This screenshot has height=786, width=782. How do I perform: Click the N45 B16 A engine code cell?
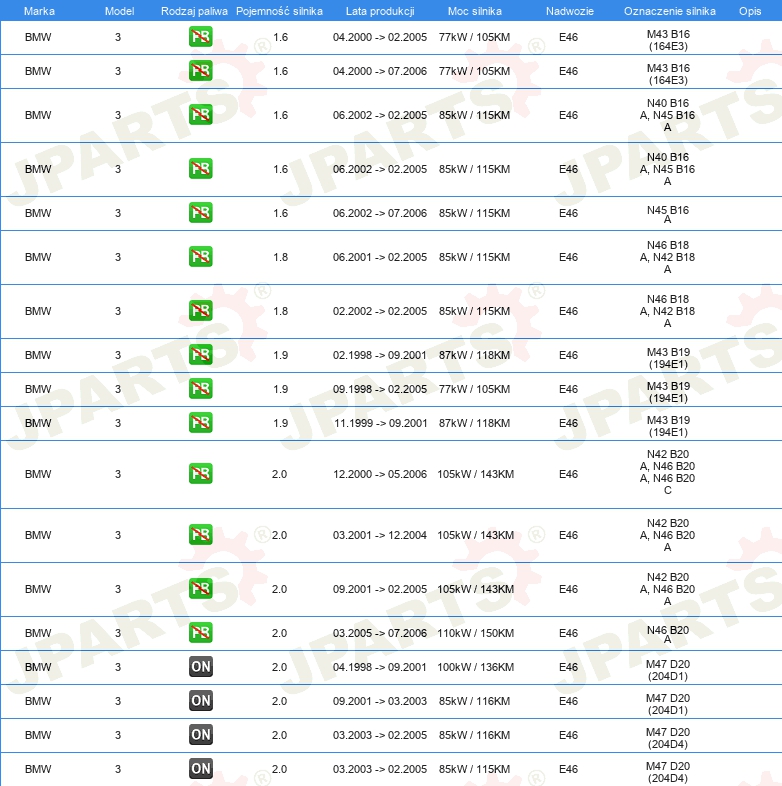coord(668,214)
